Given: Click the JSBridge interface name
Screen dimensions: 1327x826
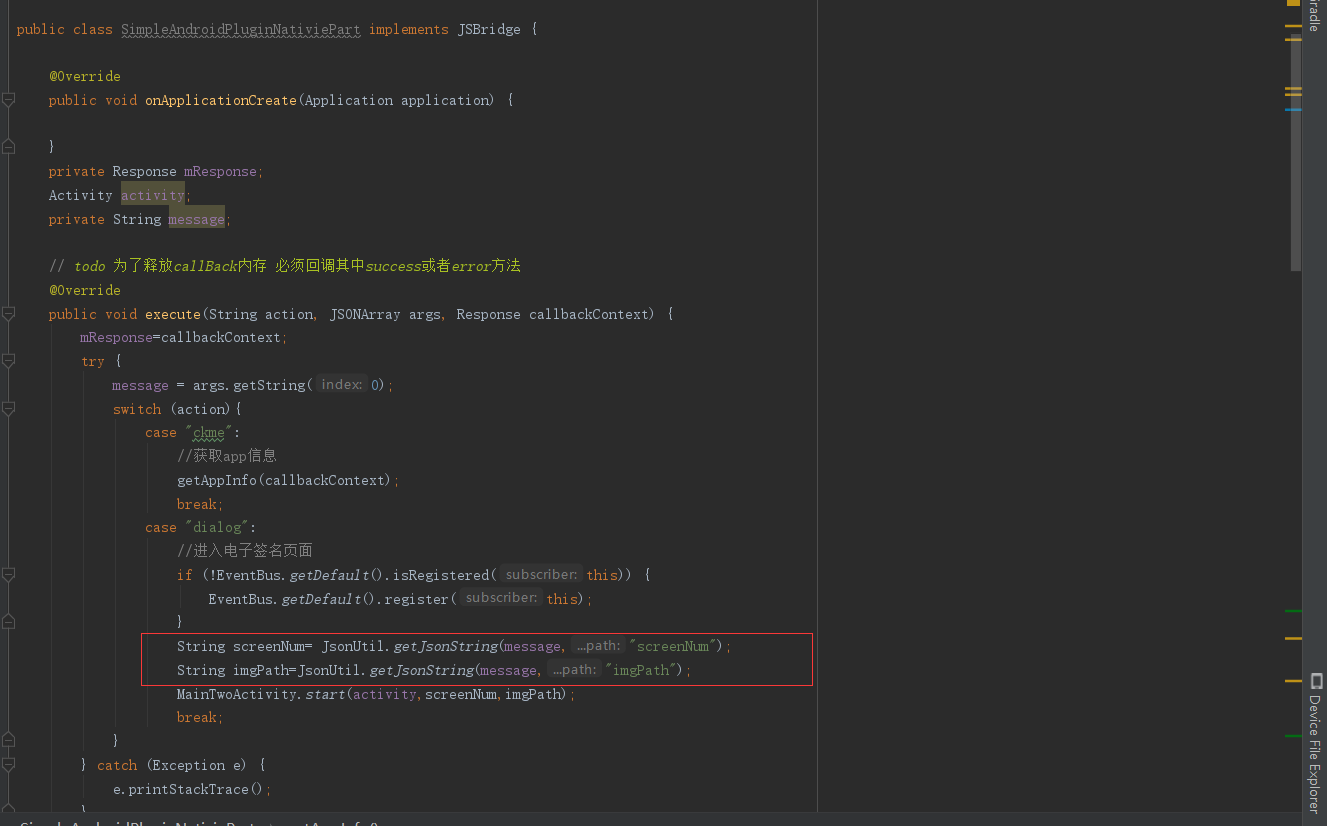Looking at the screenshot, I should [489, 29].
